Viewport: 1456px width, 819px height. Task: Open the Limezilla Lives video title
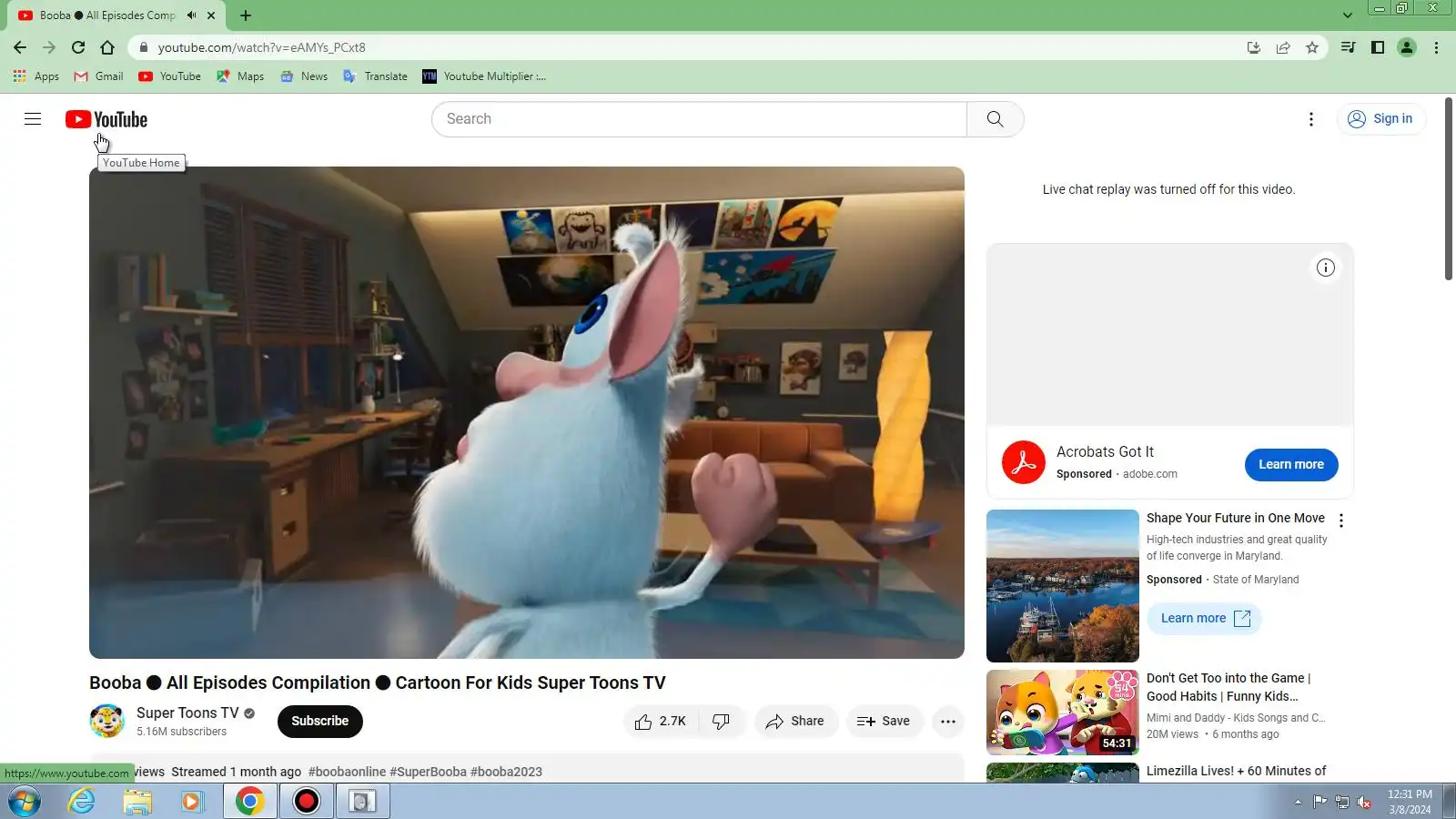coord(1236,771)
